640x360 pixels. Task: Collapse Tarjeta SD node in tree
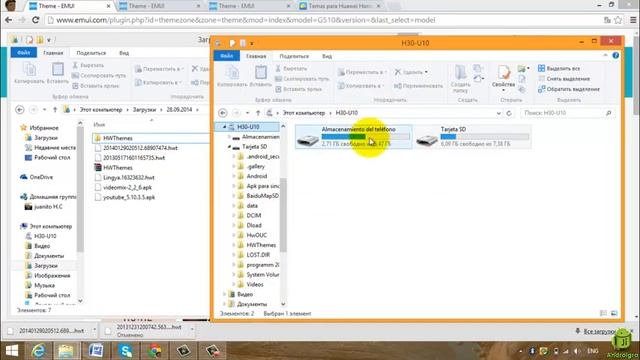click(230, 147)
